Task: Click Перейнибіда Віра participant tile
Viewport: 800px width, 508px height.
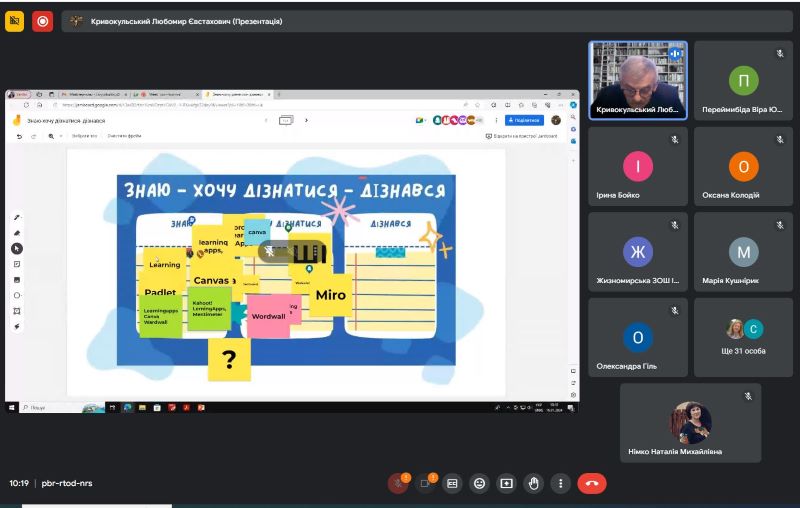Action: tap(743, 81)
